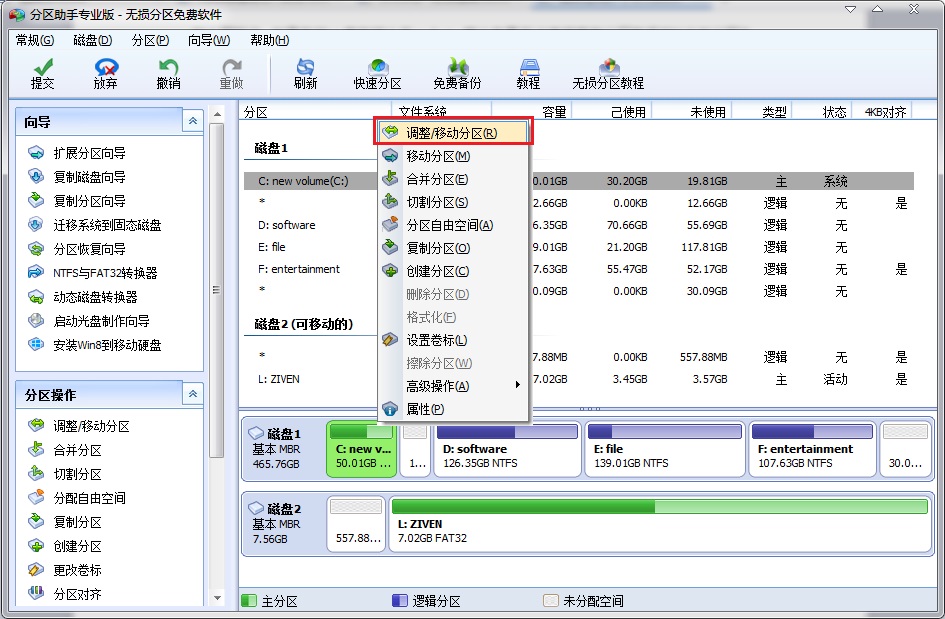Select L: ZIVEN FAT32 partition block
This screenshot has height=619, width=945.
(660, 524)
